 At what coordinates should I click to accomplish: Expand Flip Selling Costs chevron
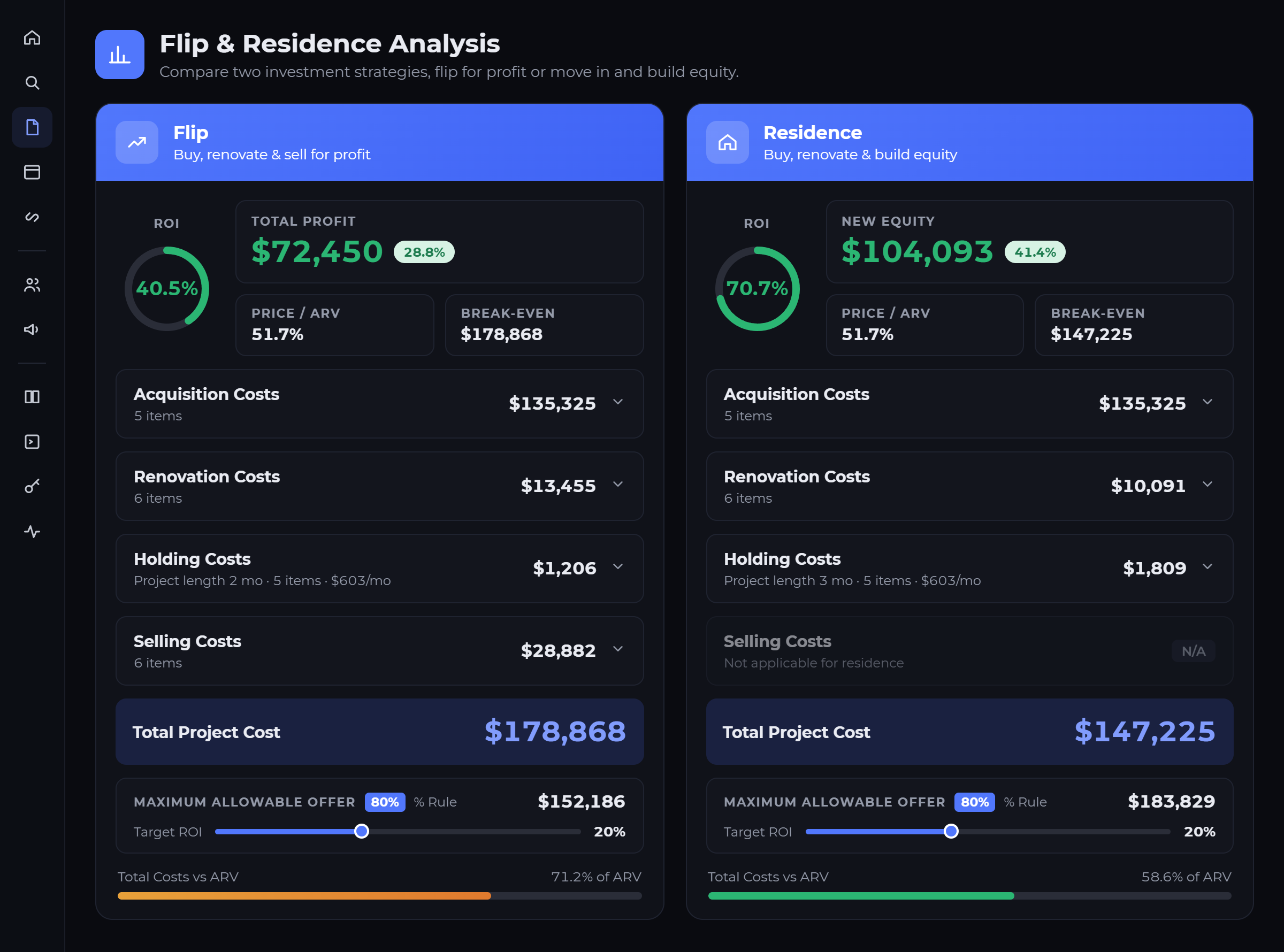618,649
